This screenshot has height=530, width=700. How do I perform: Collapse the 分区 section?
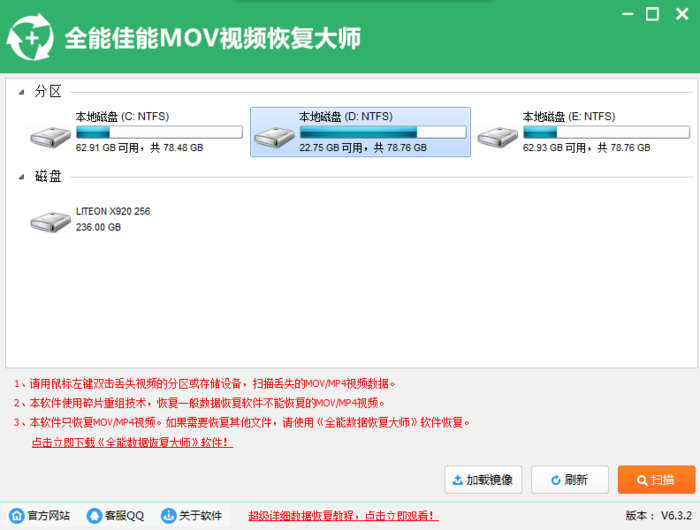point(21,92)
